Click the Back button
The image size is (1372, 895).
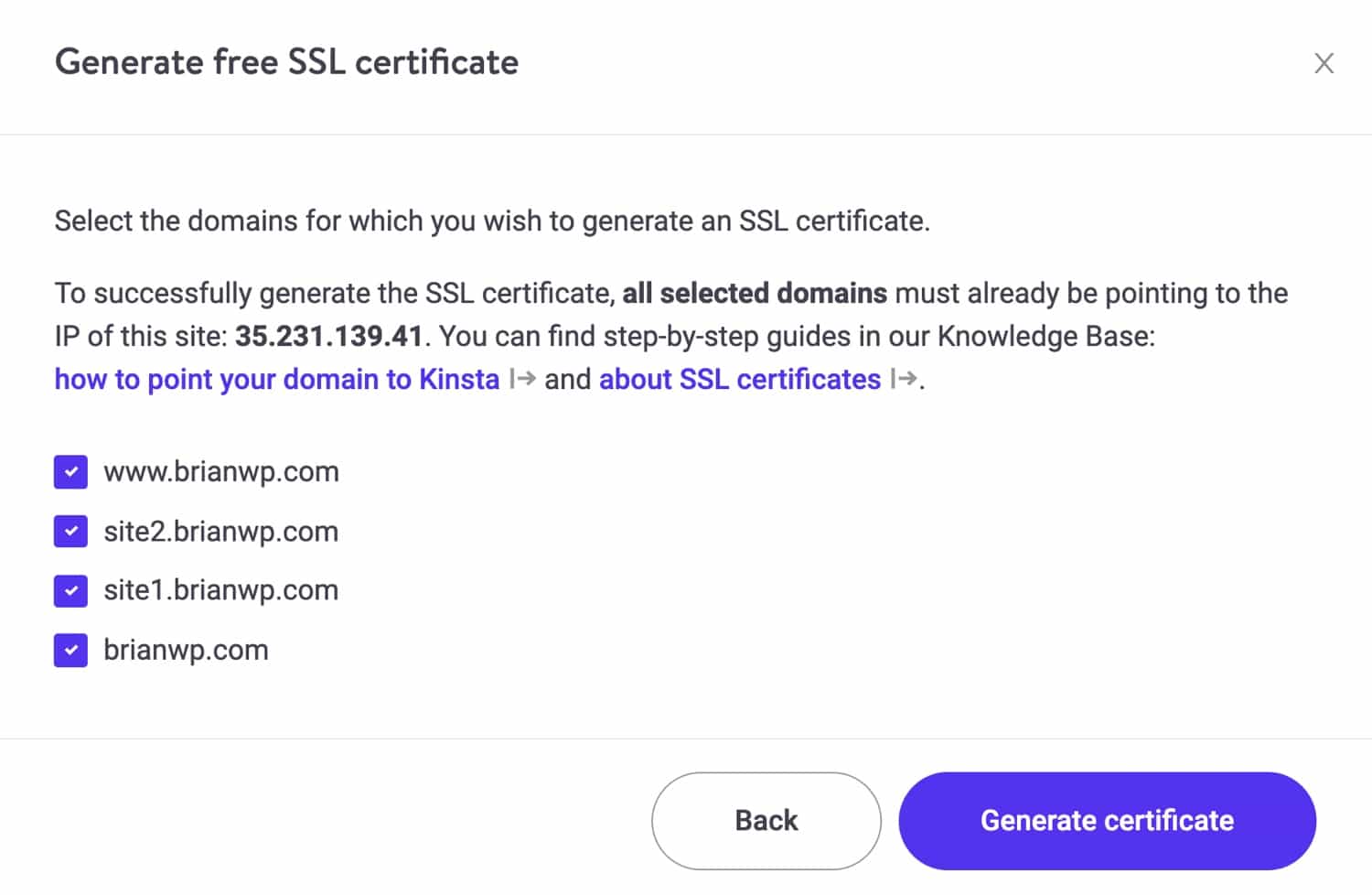click(x=765, y=820)
